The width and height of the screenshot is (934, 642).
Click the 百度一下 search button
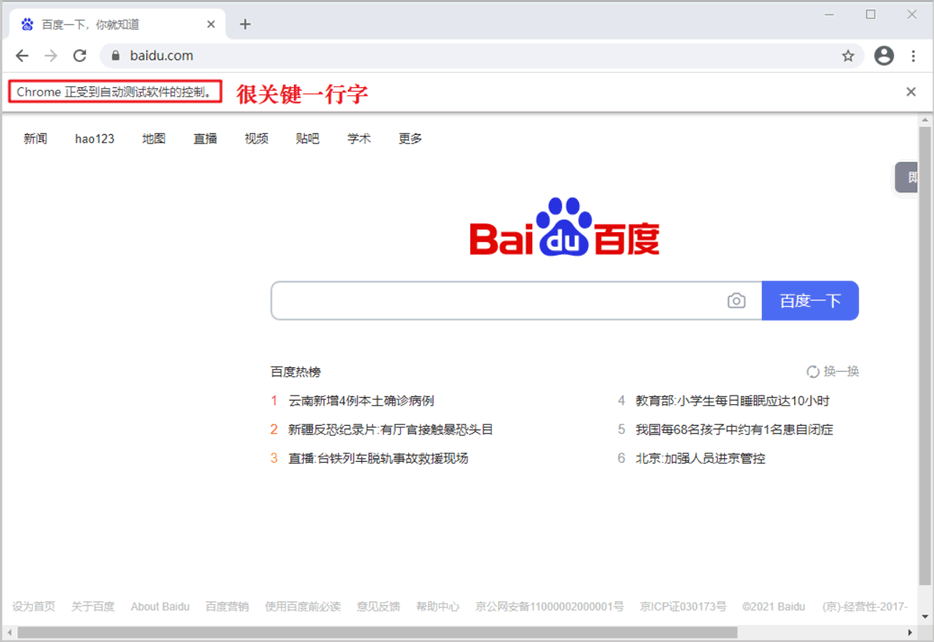click(810, 300)
